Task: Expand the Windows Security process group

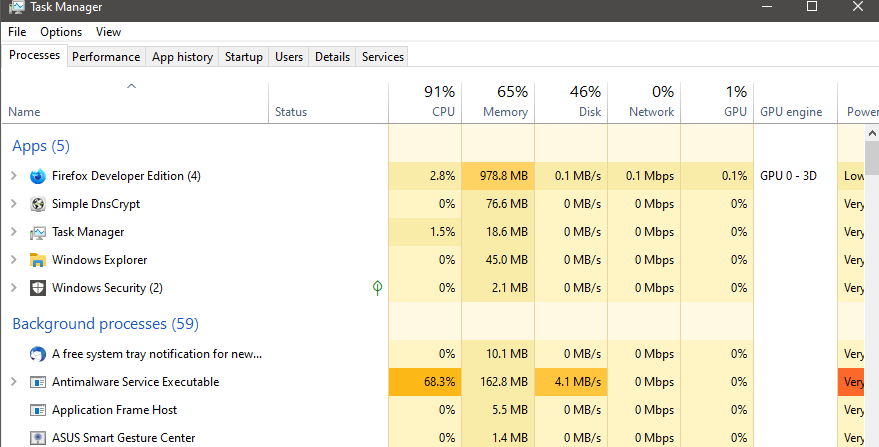Action: (x=13, y=288)
